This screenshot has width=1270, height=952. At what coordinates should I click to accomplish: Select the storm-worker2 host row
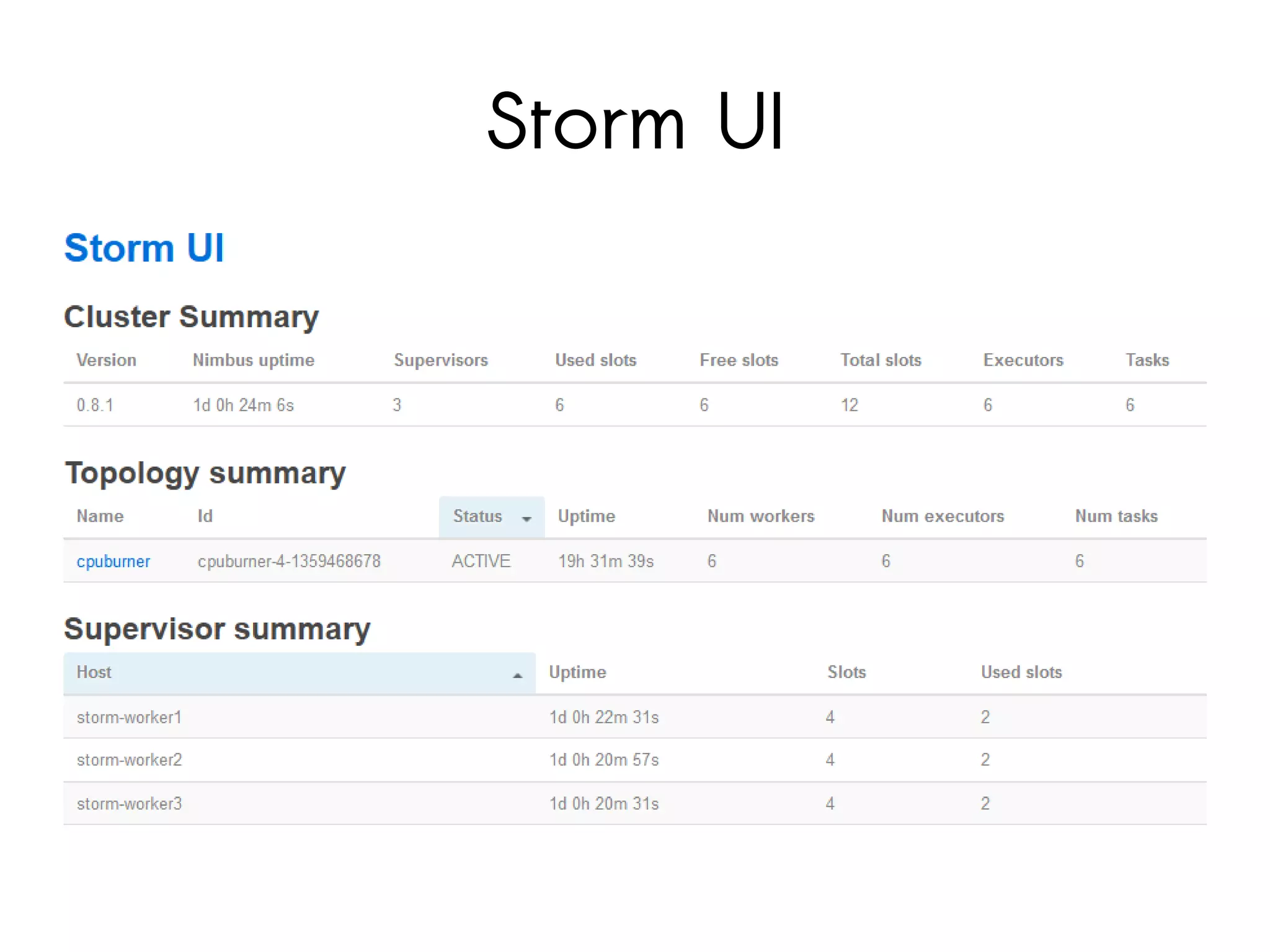click(635, 760)
